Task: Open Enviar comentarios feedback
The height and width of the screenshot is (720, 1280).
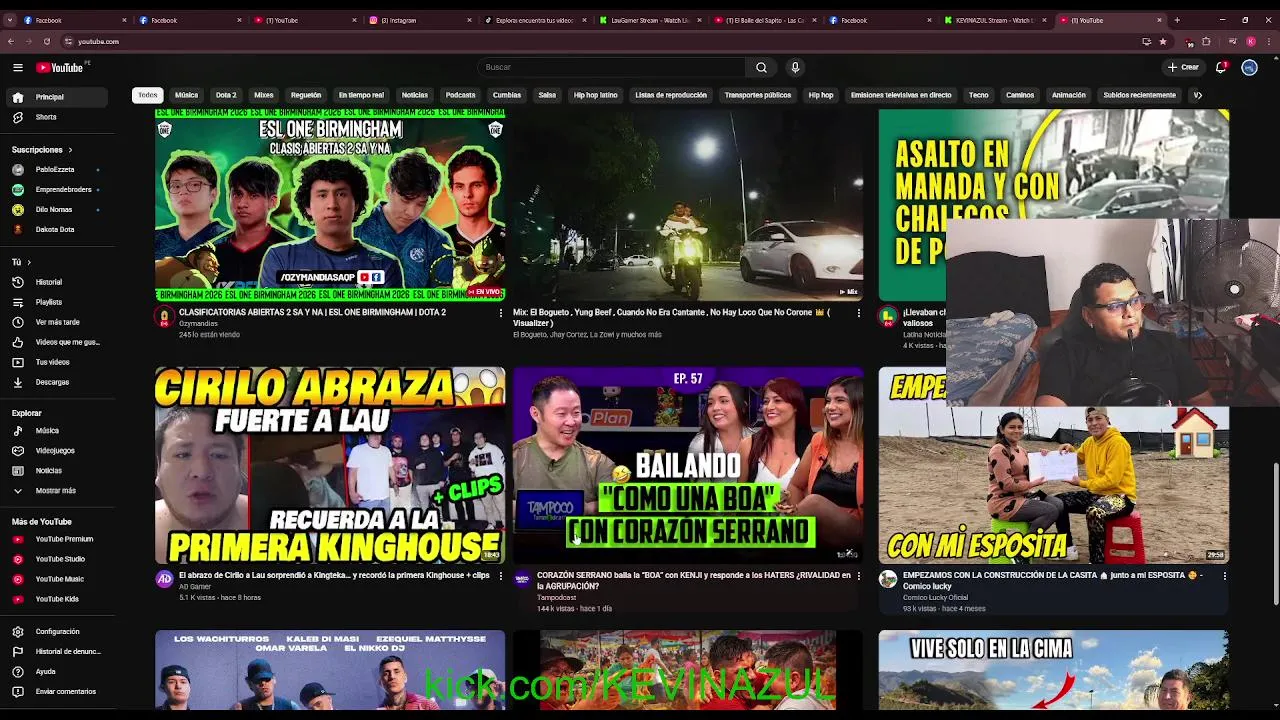Action: click(x=55, y=692)
